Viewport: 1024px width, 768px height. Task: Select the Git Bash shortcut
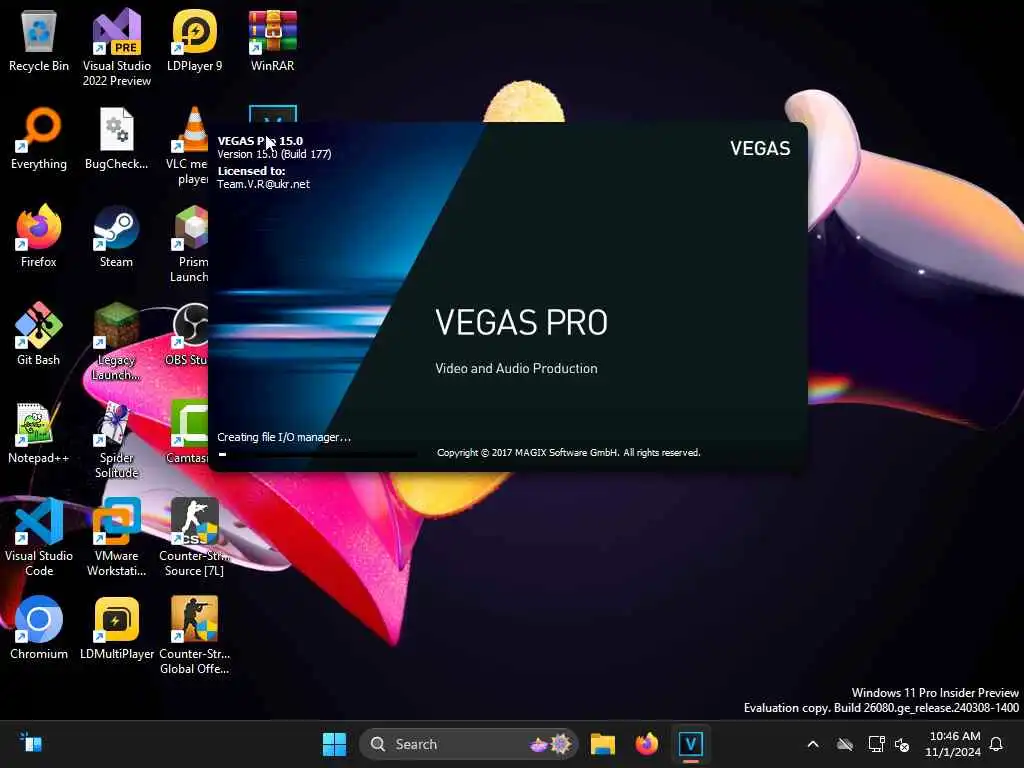pyautogui.click(x=39, y=334)
